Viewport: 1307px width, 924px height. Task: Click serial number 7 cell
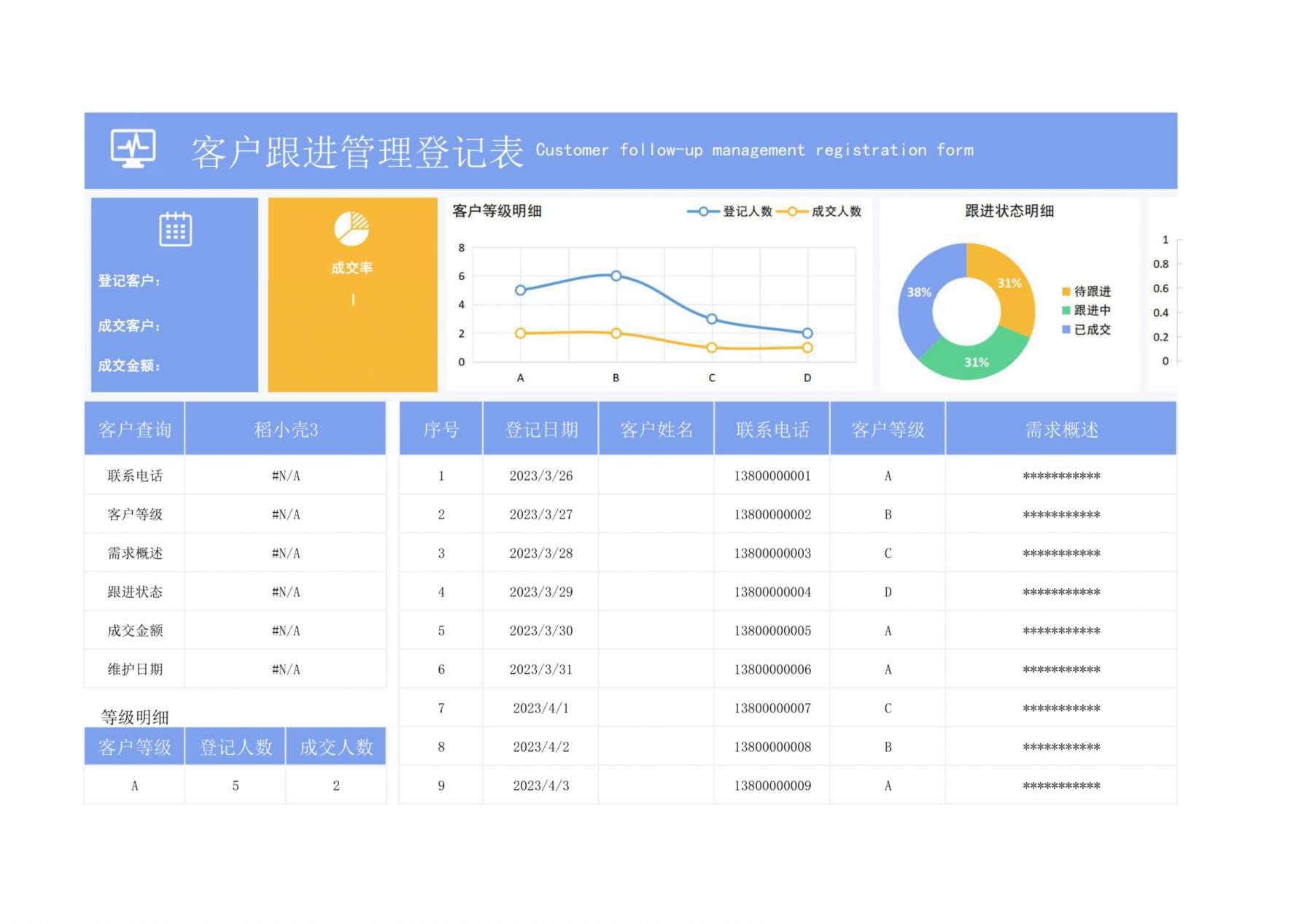pyautogui.click(x=441, y=707)
